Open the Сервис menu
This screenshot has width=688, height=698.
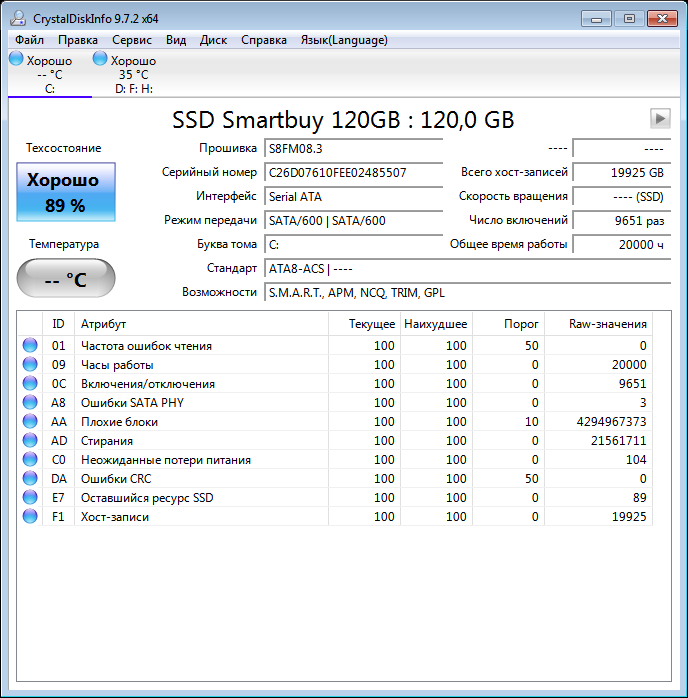(x=132, y=40)
